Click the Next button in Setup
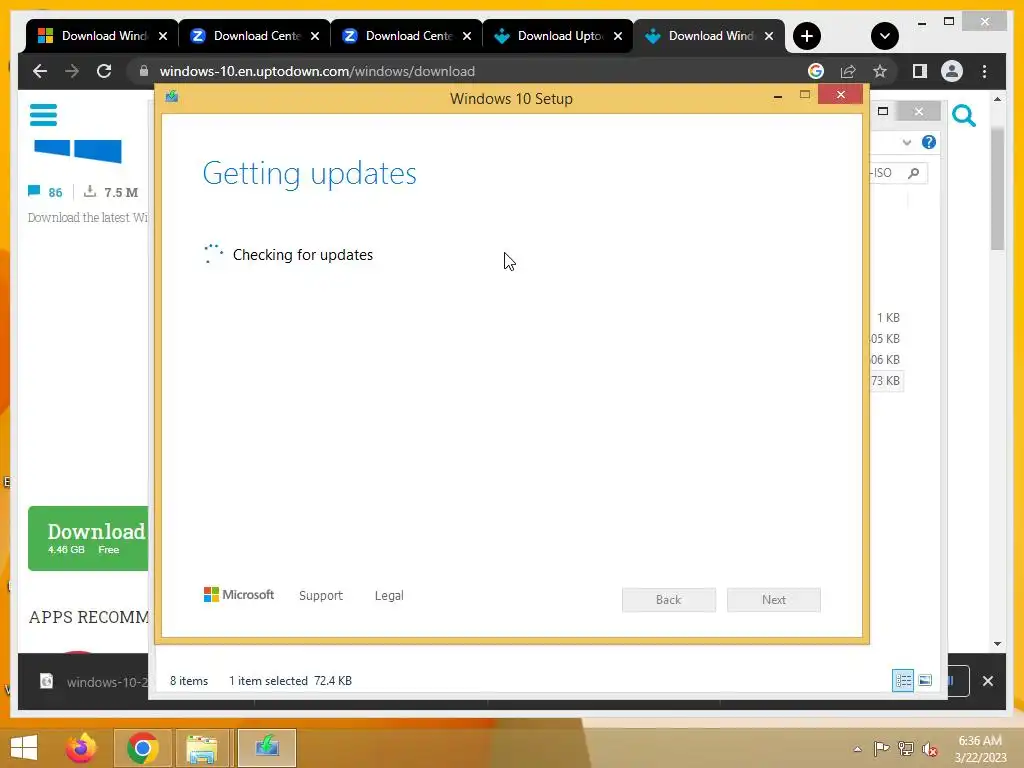 774,600
